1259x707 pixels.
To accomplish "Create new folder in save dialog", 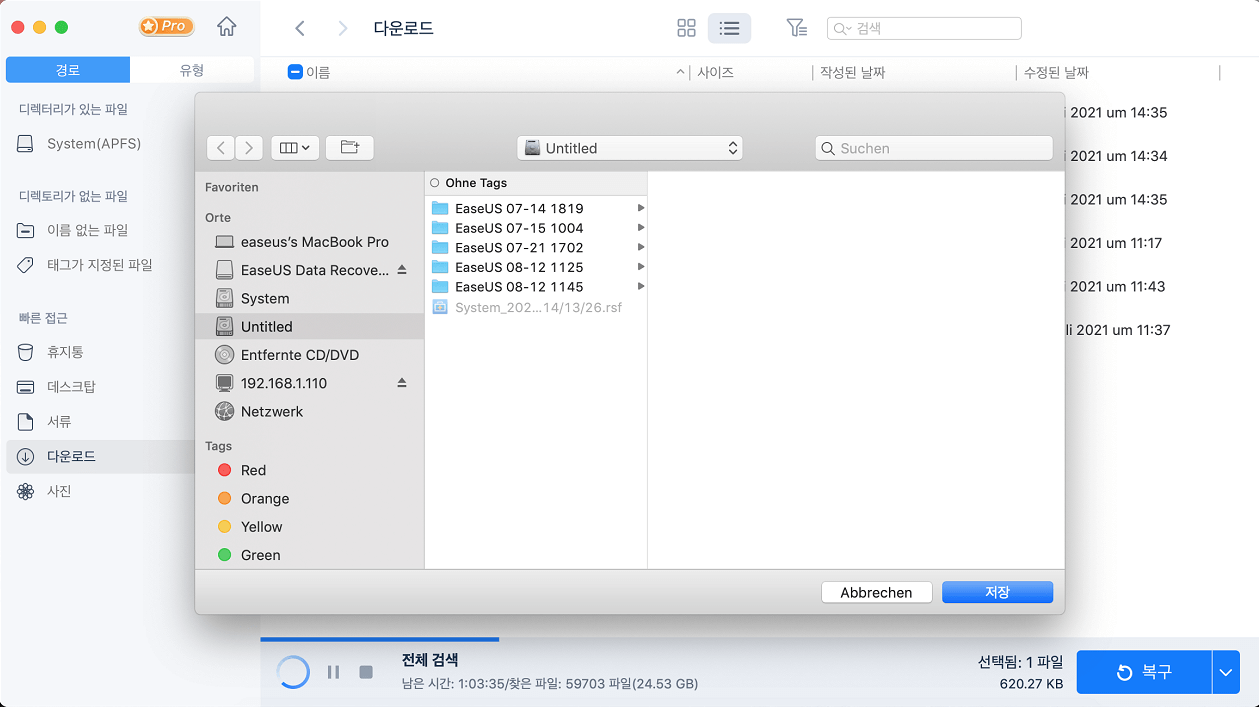I will [349, 148].
